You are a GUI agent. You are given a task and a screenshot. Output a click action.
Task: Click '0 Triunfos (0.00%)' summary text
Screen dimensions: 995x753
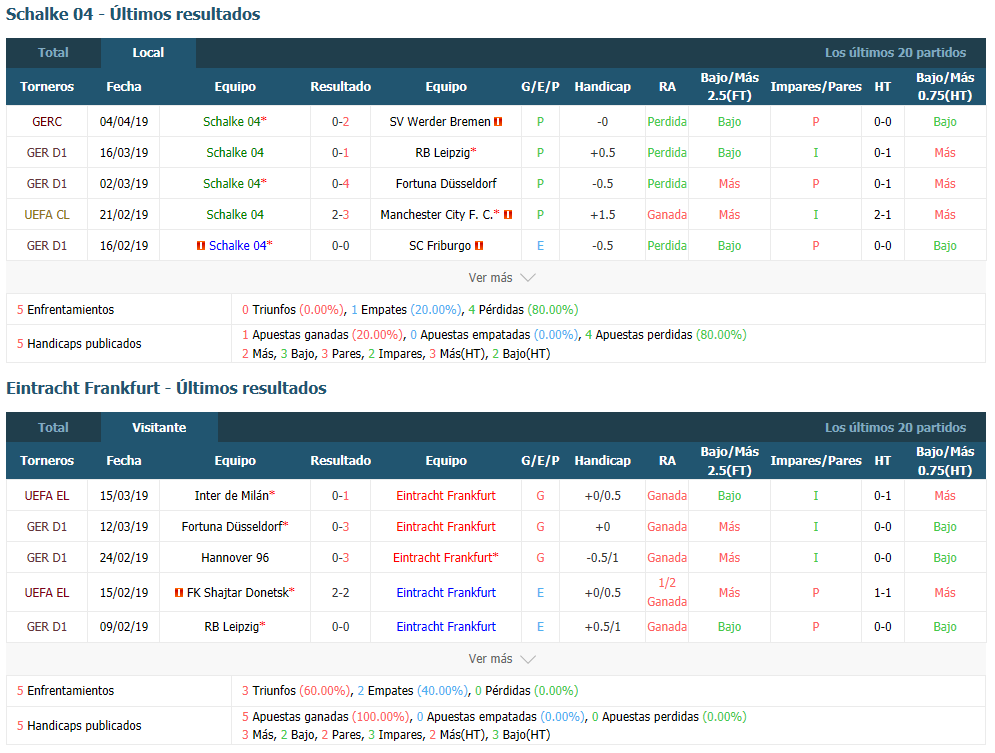293,310
